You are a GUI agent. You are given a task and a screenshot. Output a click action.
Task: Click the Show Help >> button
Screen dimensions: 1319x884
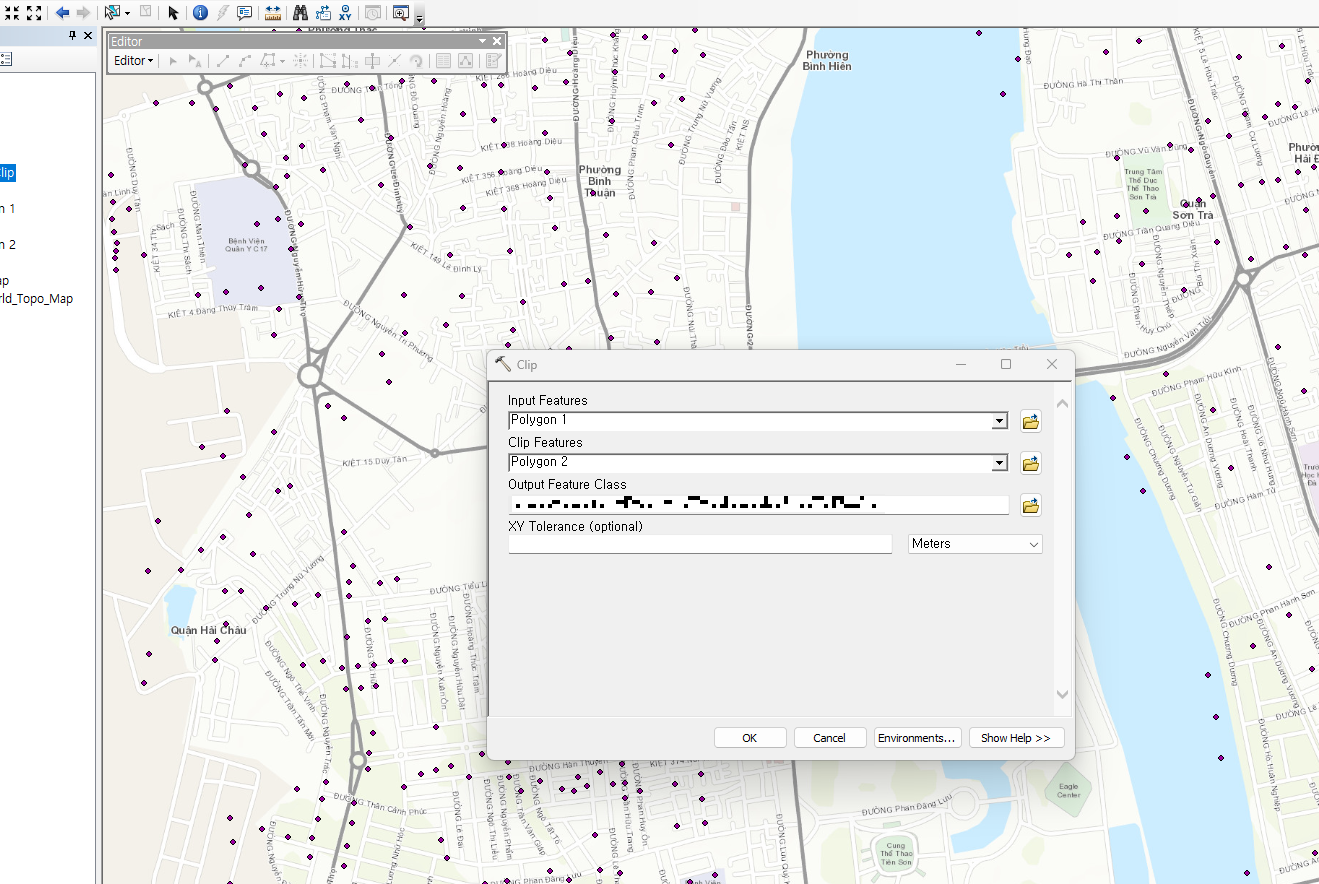pos(1015,738)
